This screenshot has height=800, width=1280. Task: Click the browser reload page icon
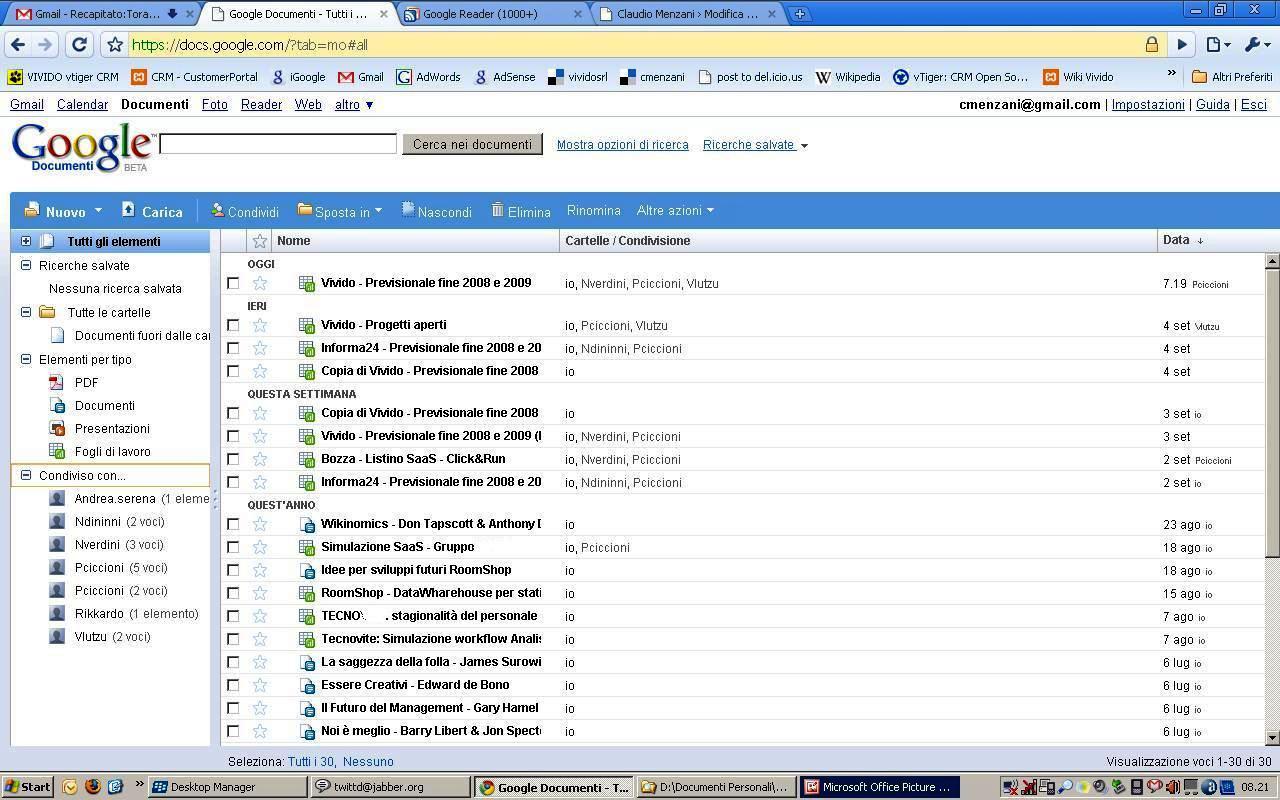79,44
